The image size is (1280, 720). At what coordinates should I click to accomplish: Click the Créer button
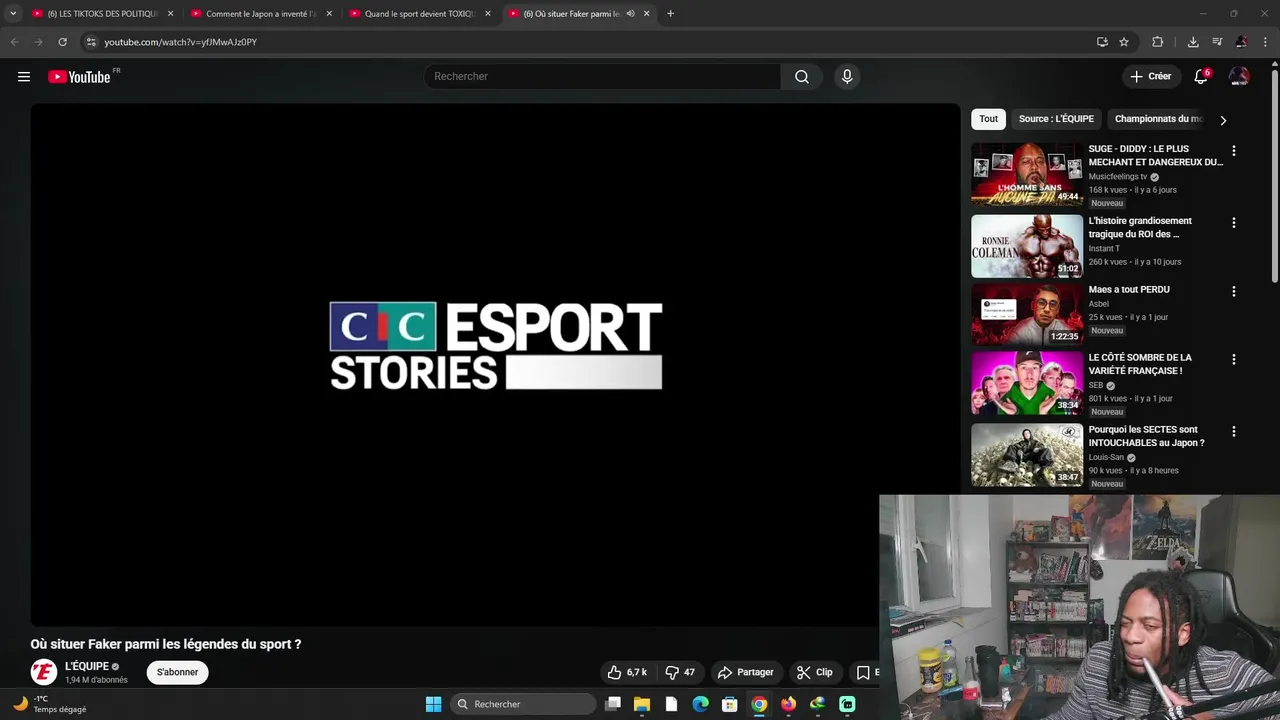pyautogui.click(x=1150, y=77)
